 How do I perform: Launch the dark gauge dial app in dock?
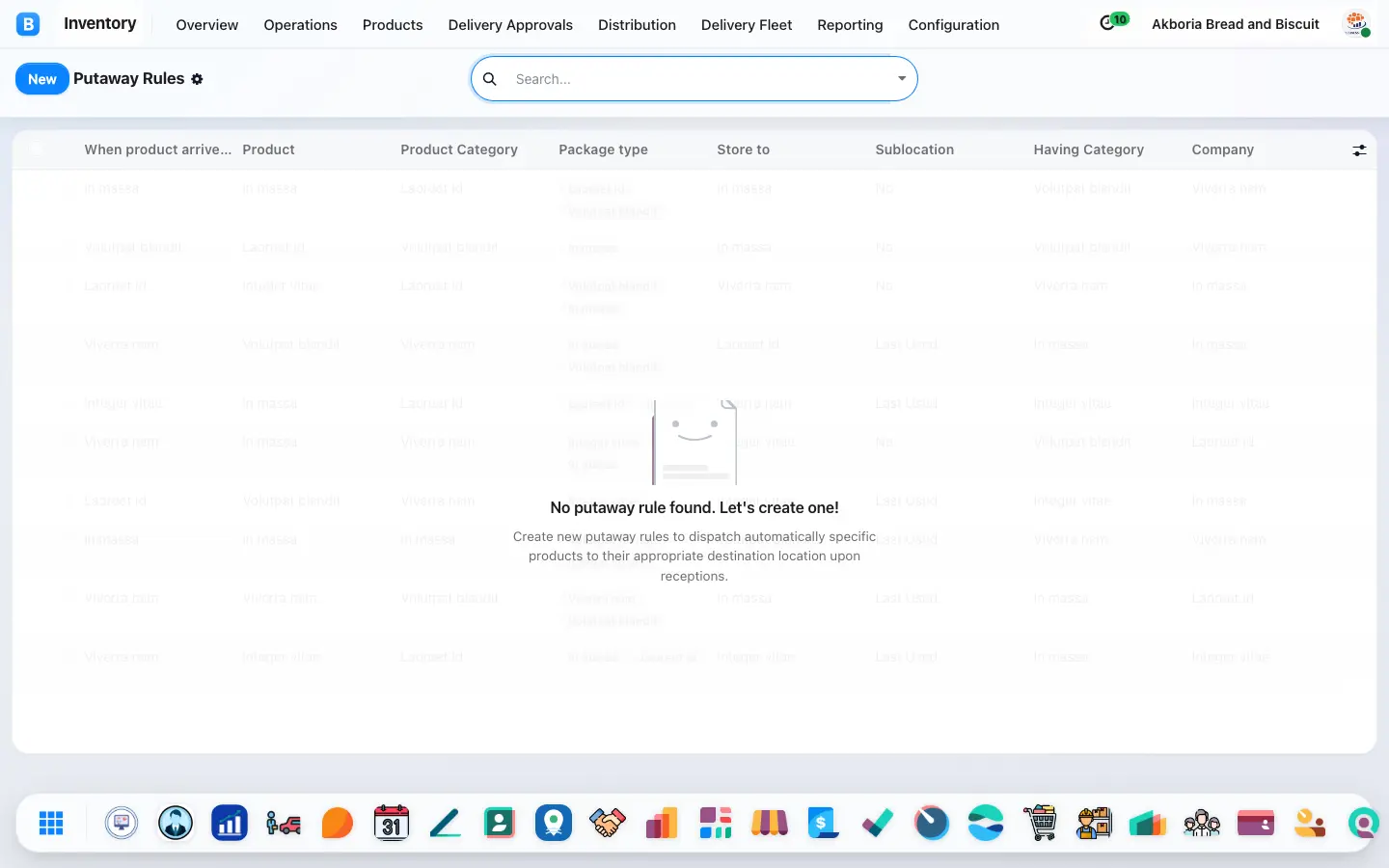coord(932,823)
